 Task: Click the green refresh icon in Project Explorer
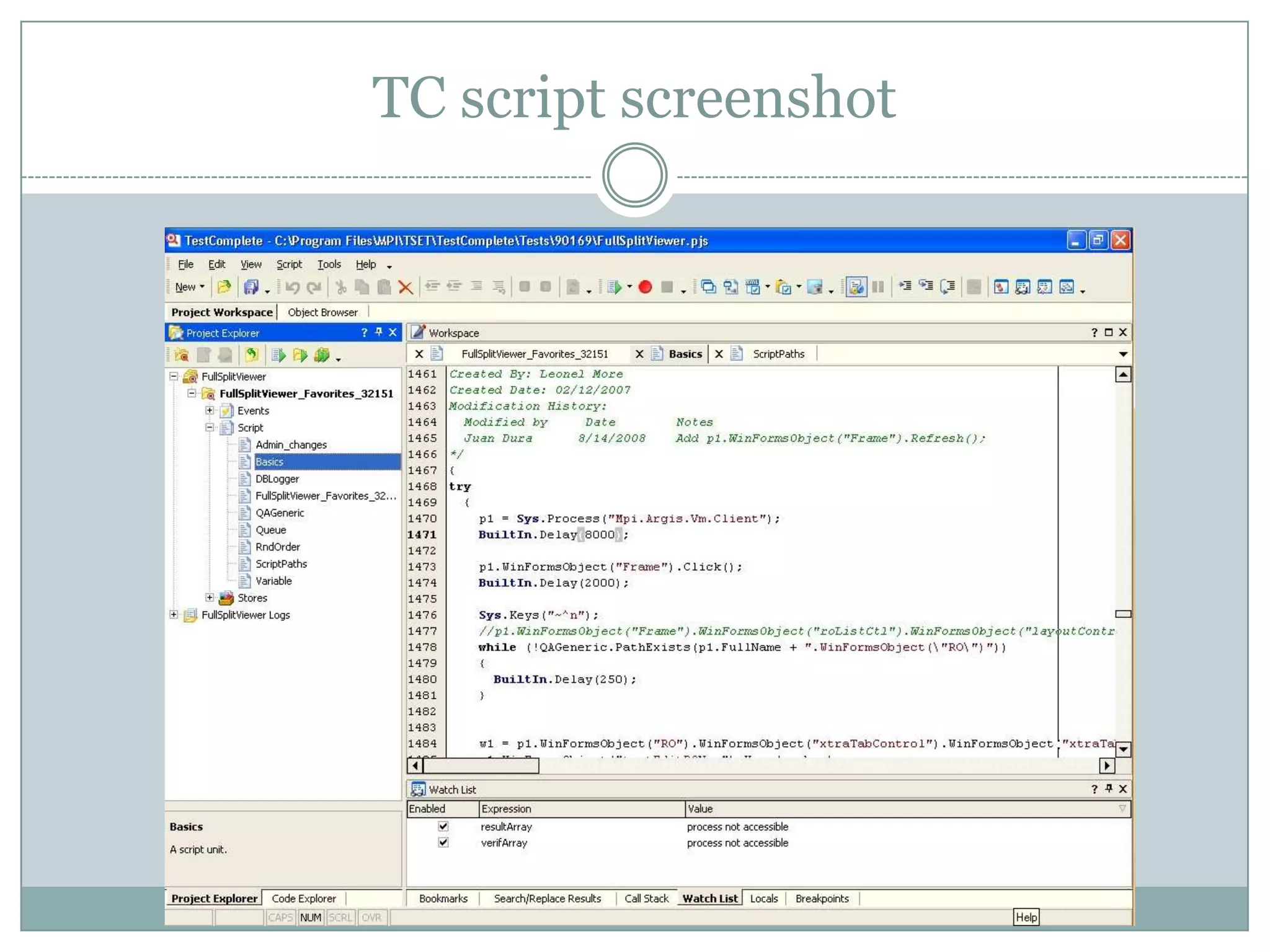point(251,355)
